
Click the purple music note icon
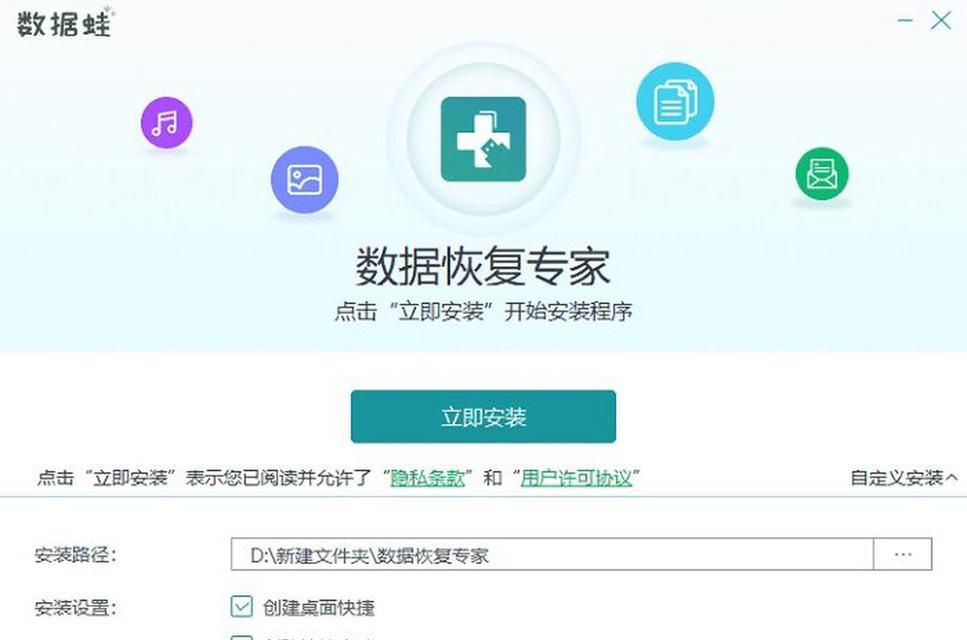(167, 123)
